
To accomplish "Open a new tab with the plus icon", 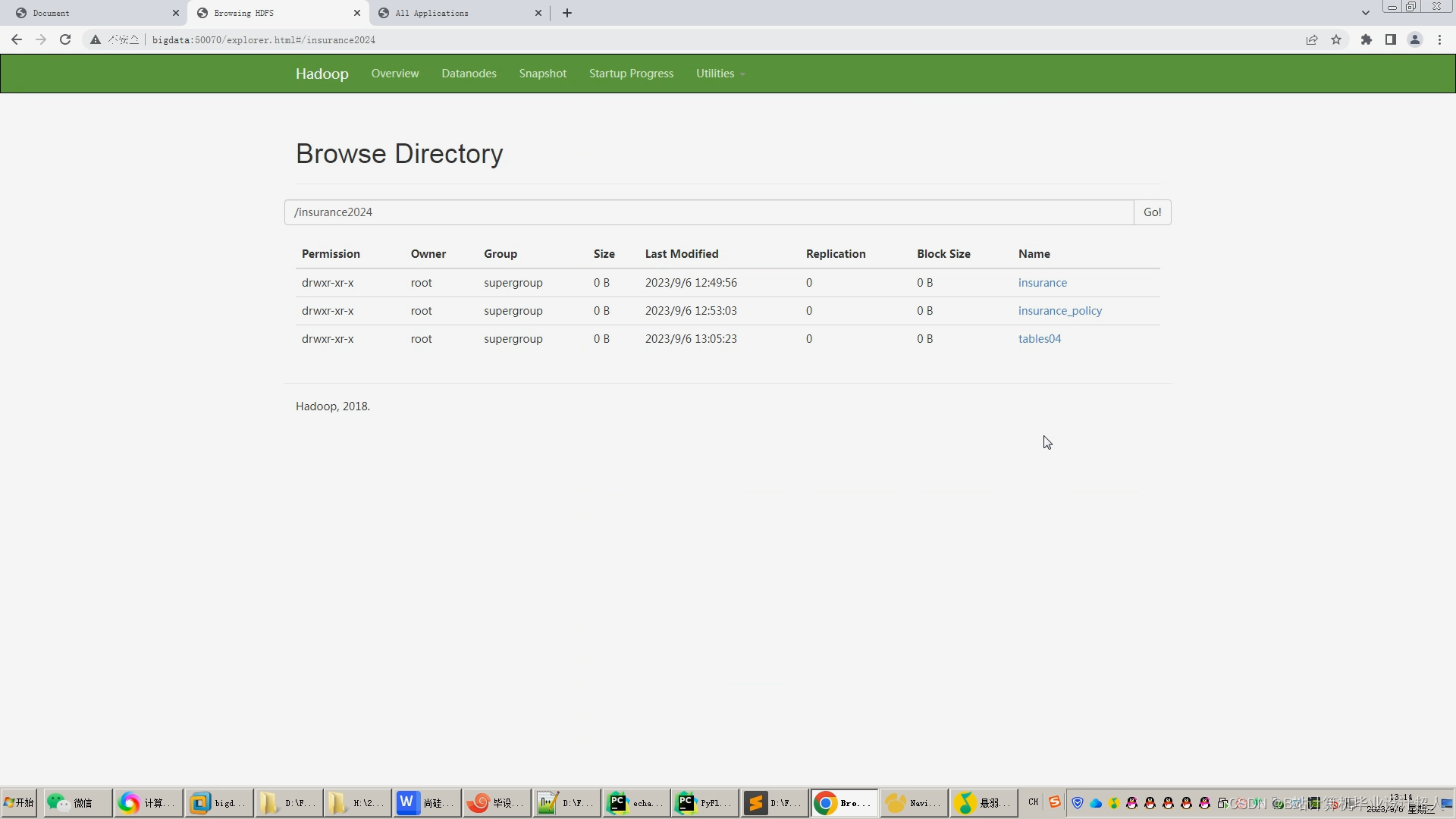I will [566, 13].
